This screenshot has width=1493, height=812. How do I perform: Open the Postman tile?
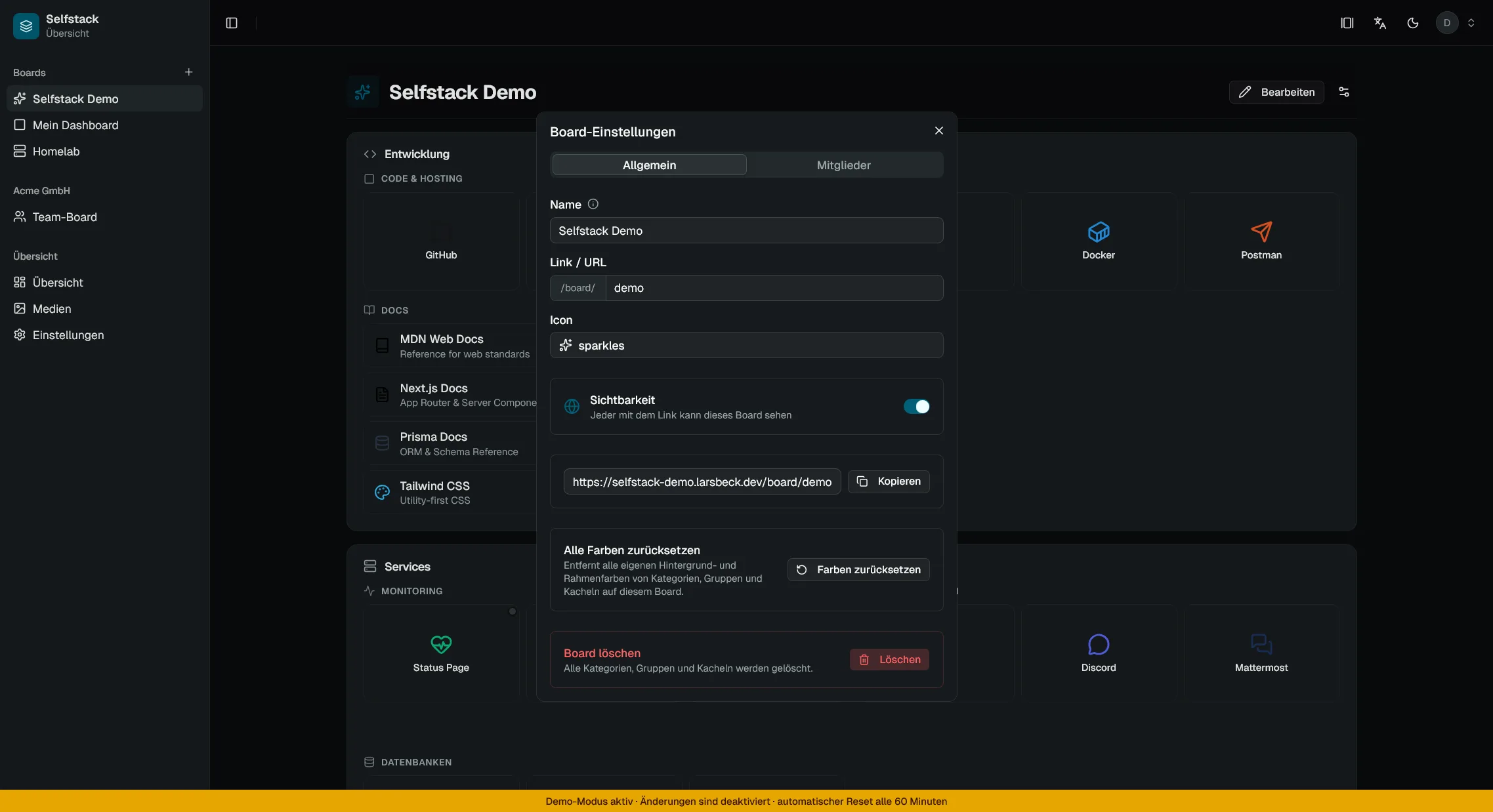1261,241
